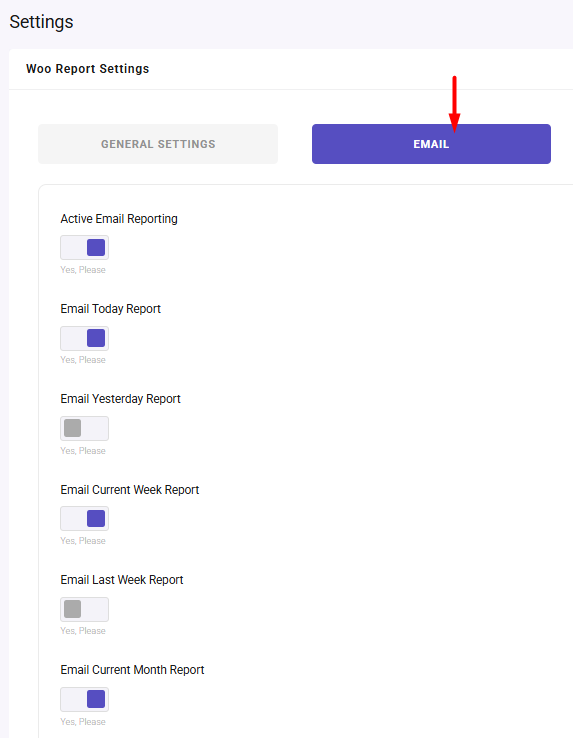This screenshot has height=738, width=573.
Task: Select the Email tab
Action: [x=431, y=144]
